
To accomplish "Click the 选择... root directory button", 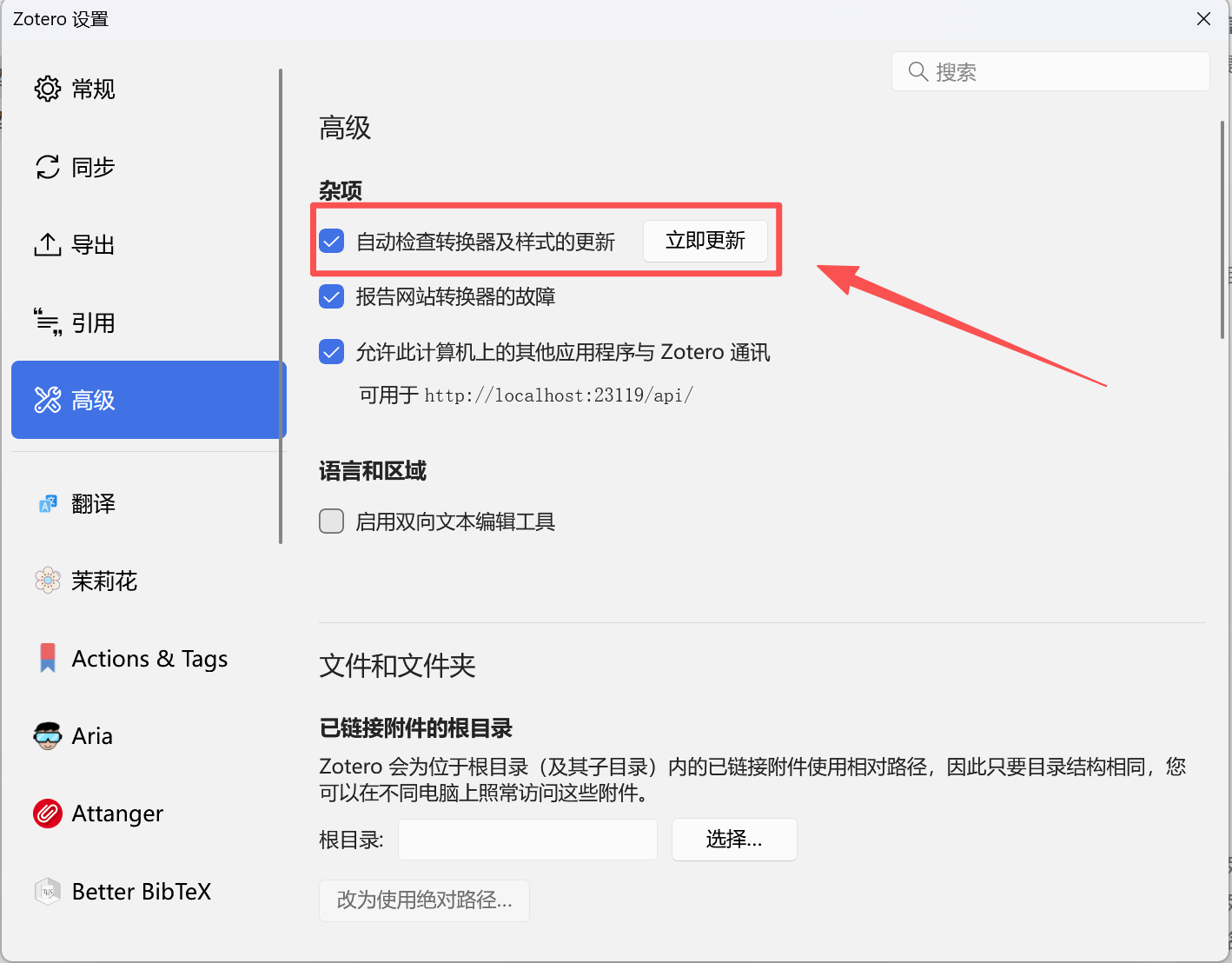I will [734, 839].
